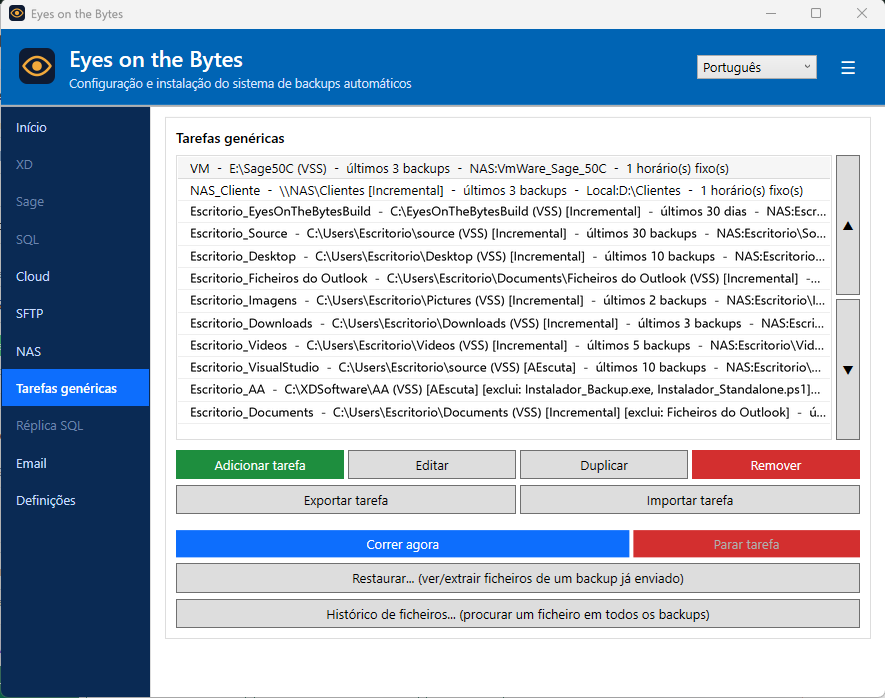Select Tarefas genéricas in sidebar
Viewport: 885px width, 698px height.
tap(75, 388)
